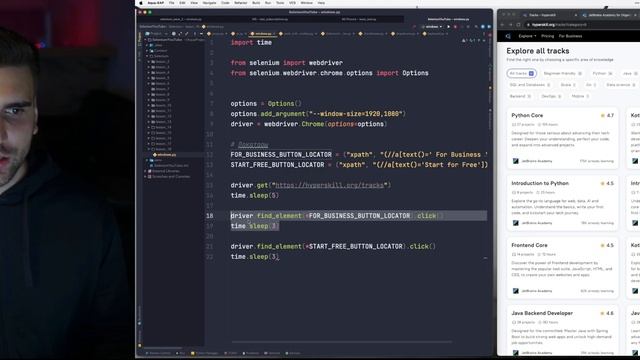Click the horizontal scrollbar of the editor
The image size is (640, 360).
[342, 342]
